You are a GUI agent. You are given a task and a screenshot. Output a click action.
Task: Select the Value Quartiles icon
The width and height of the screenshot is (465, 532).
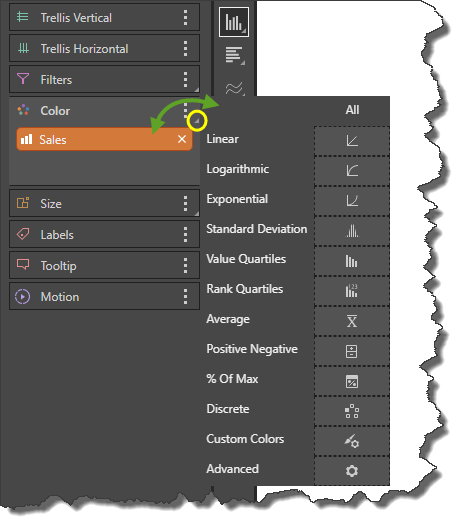tap(352, 261)
